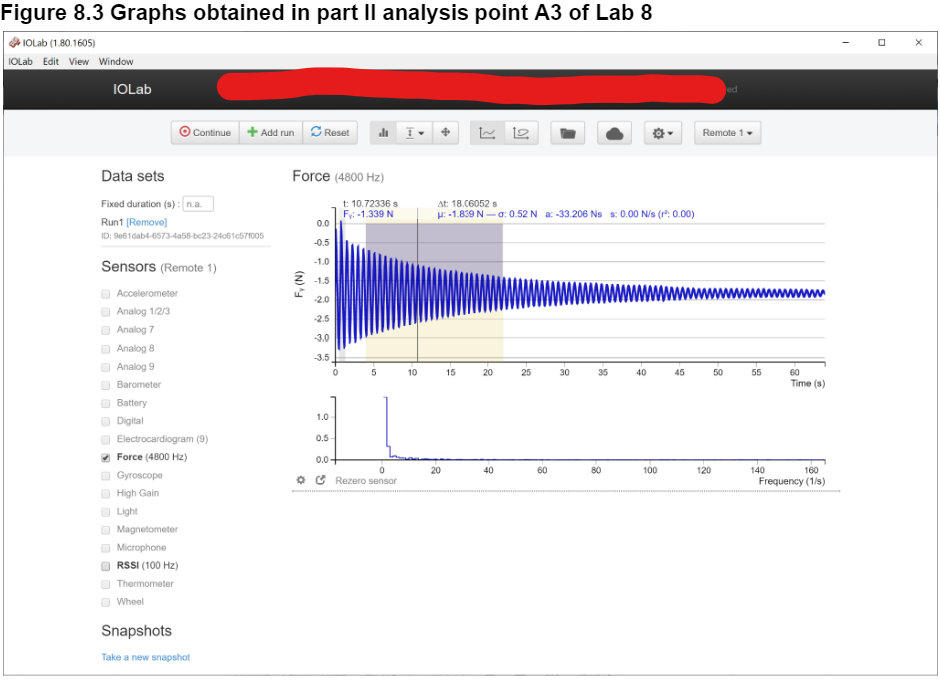Activate the crosshair pan tool

(x=445, y=132)
